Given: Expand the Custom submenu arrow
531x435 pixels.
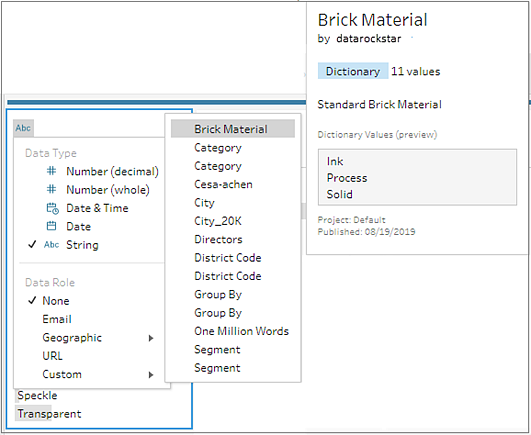Looking at the screenshot, I should 151,374.
